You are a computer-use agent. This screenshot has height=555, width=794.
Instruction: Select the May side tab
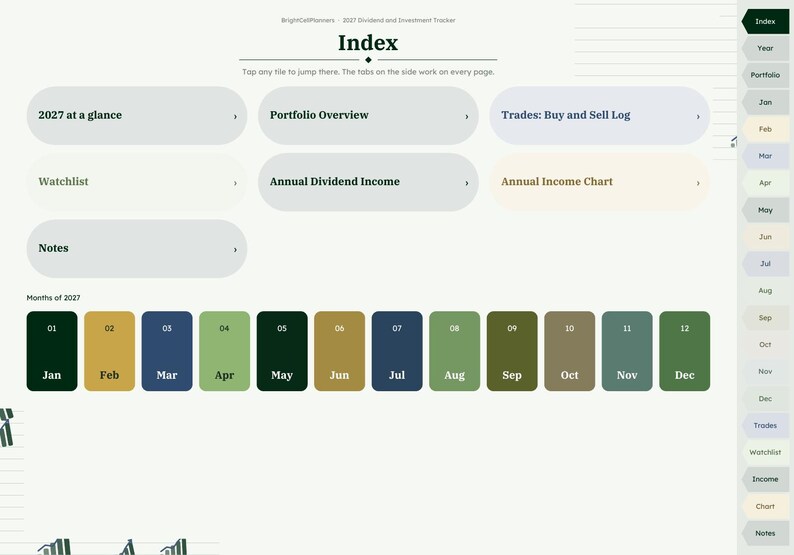pyautogui.click(x=765, y=210)
